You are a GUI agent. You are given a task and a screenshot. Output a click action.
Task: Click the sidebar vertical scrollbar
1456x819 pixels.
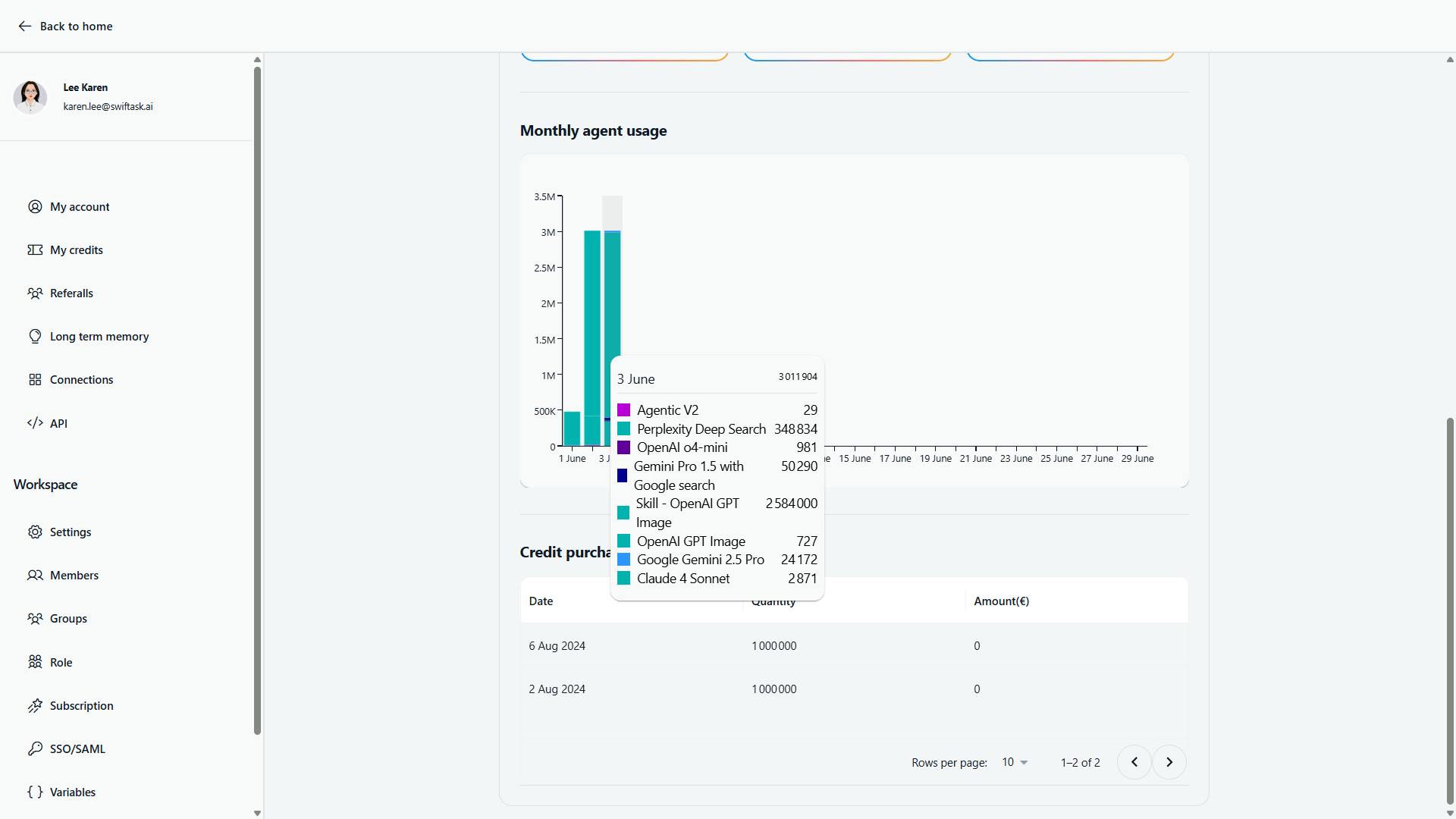coord(257,400)
